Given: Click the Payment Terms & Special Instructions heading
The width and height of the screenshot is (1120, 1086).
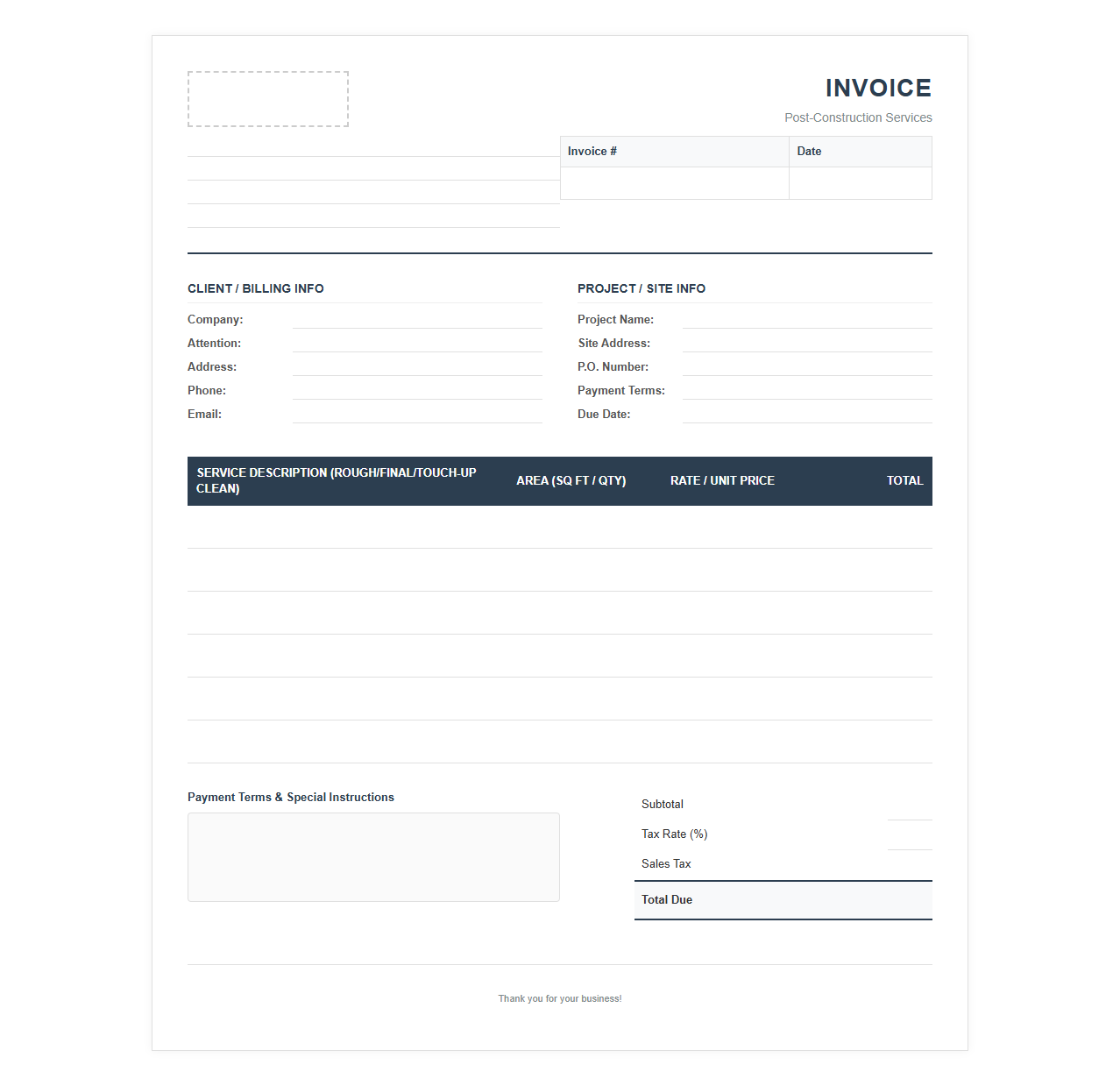Looking at the screenshot, I should click(291, 797).
